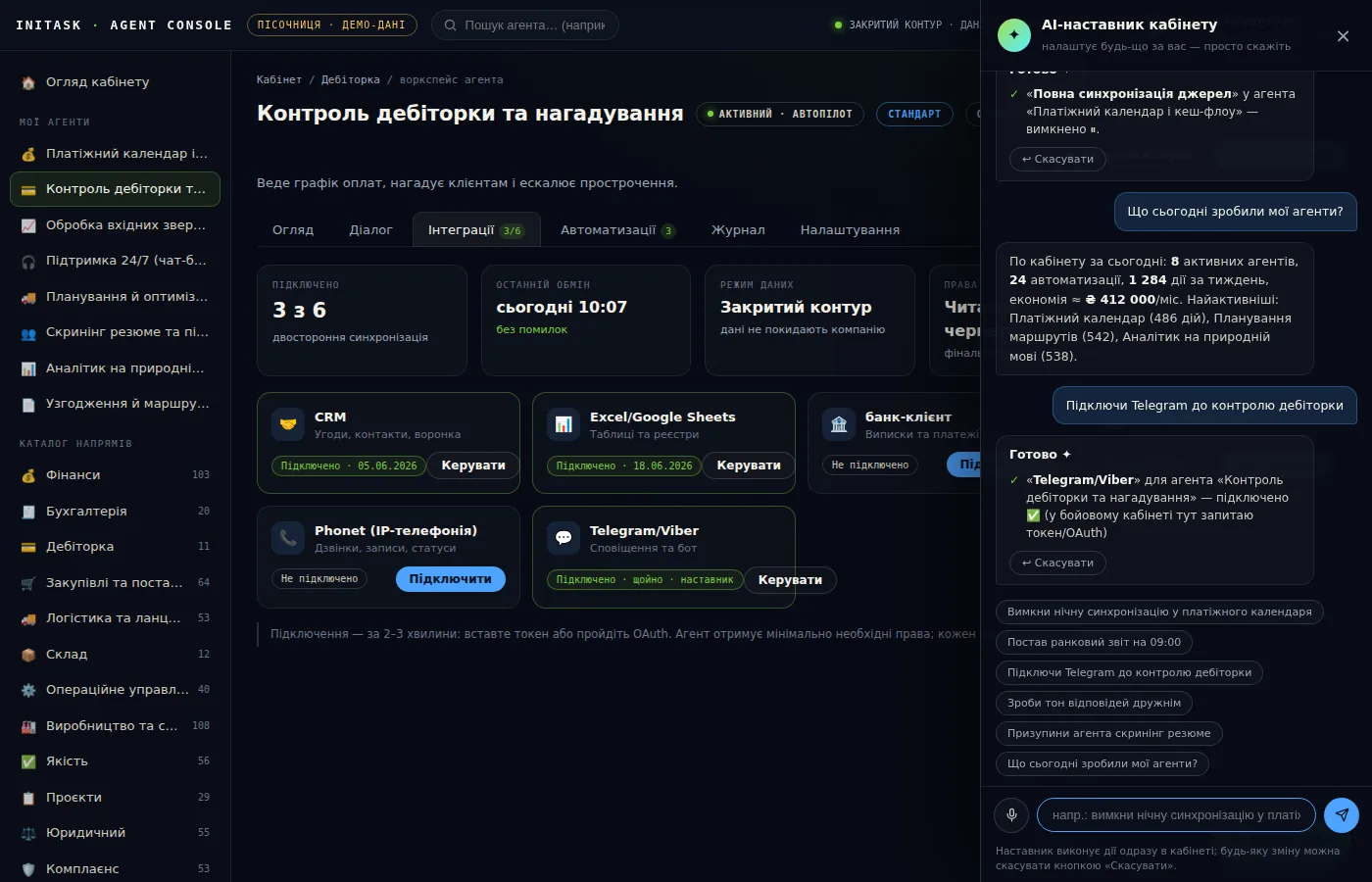Click Скринінг резюме people icon
Screen dimensions: 1372x882
[x=28, y=332]
